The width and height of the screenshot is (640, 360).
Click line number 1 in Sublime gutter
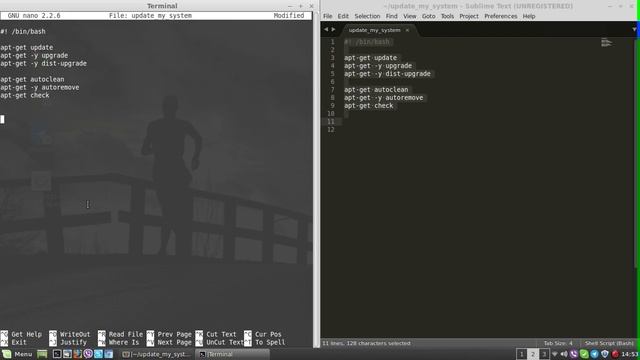[332, 42]
